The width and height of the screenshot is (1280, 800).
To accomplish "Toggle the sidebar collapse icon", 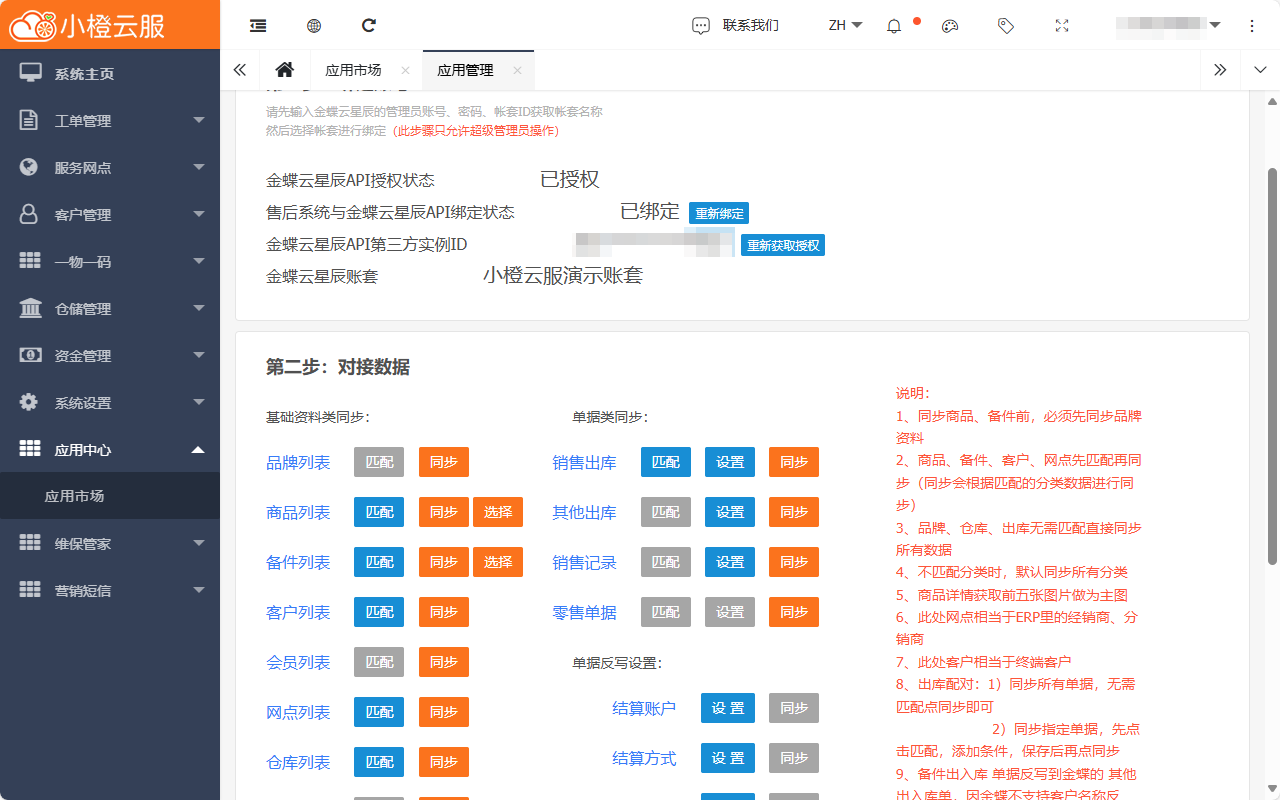I will (258, 26).
